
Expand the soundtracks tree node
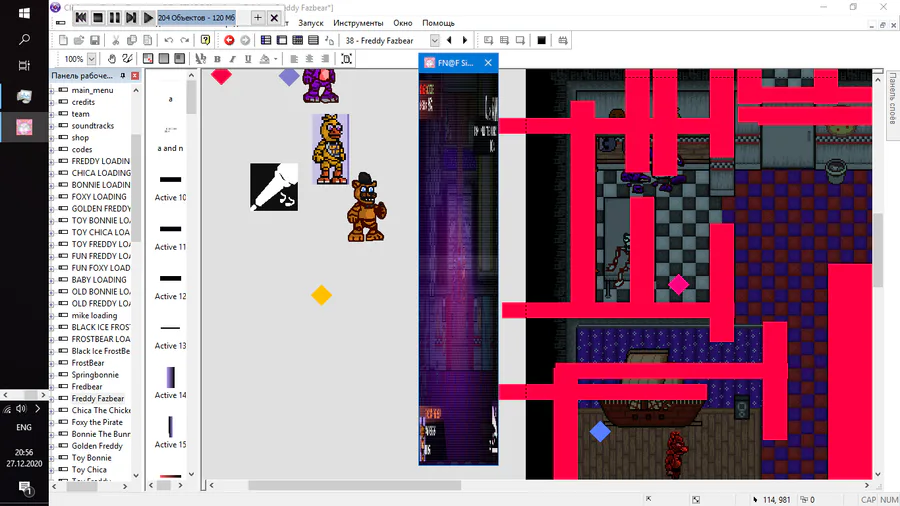point(52,126)
